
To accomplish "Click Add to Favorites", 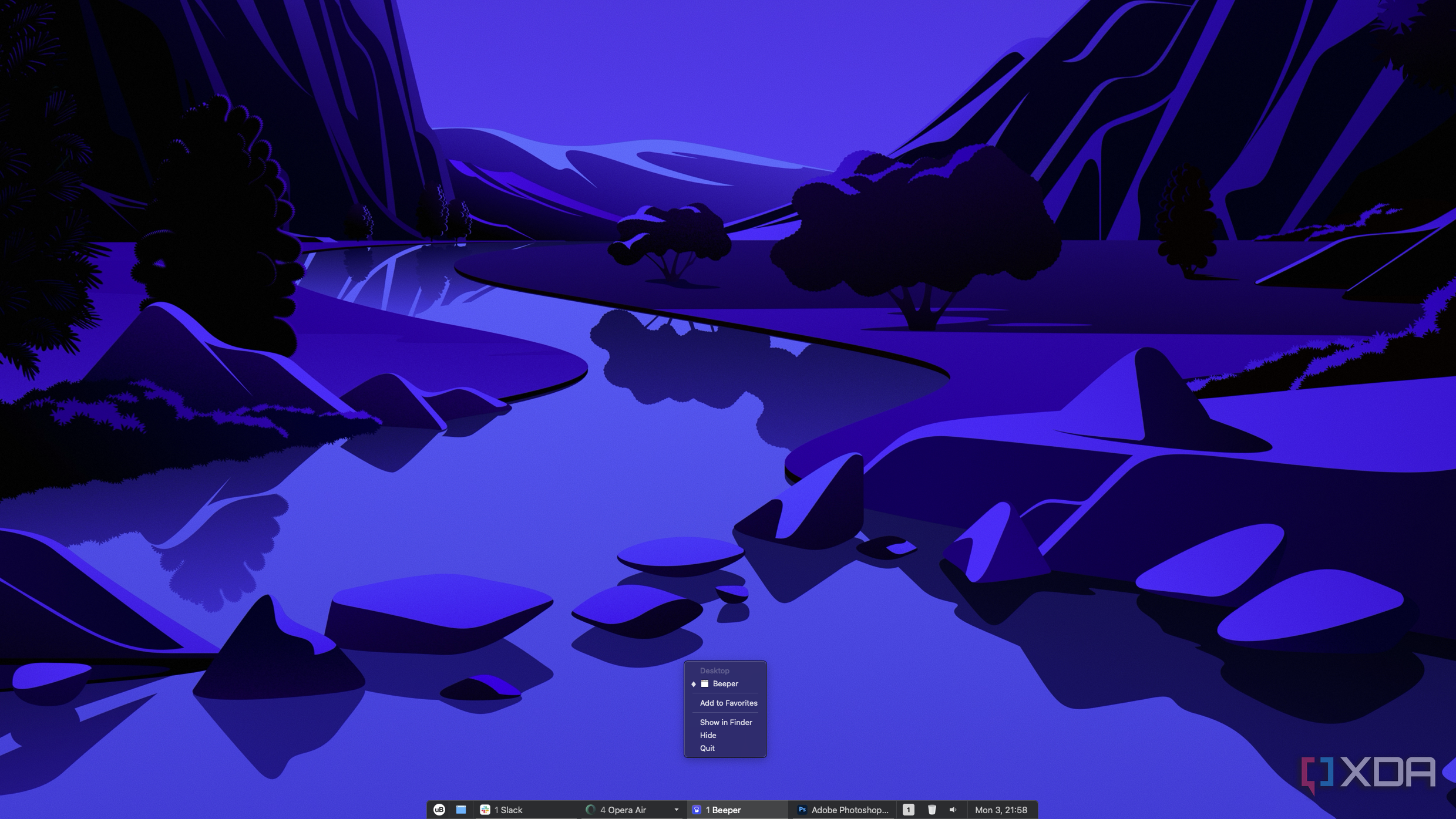I will point(728,703).
